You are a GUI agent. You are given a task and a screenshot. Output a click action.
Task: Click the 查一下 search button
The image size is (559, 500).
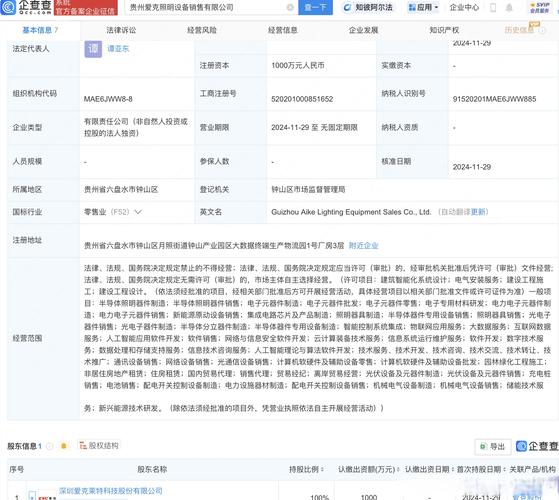(x=316, y=7)
